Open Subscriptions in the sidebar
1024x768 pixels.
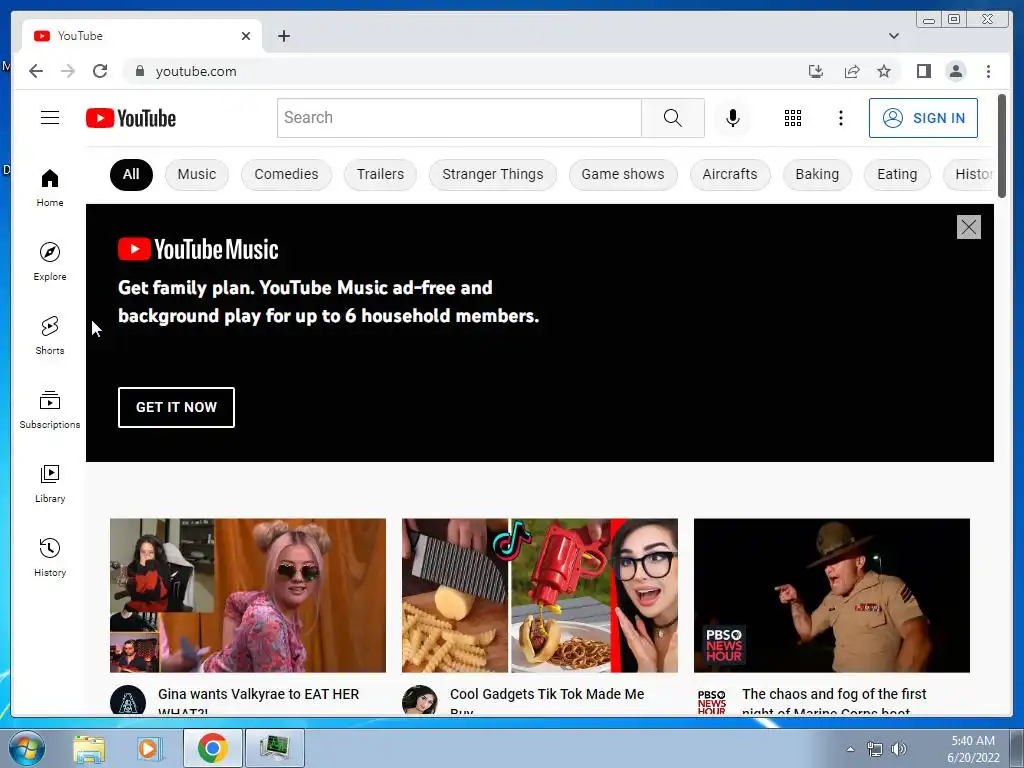(x=50, y=409)
